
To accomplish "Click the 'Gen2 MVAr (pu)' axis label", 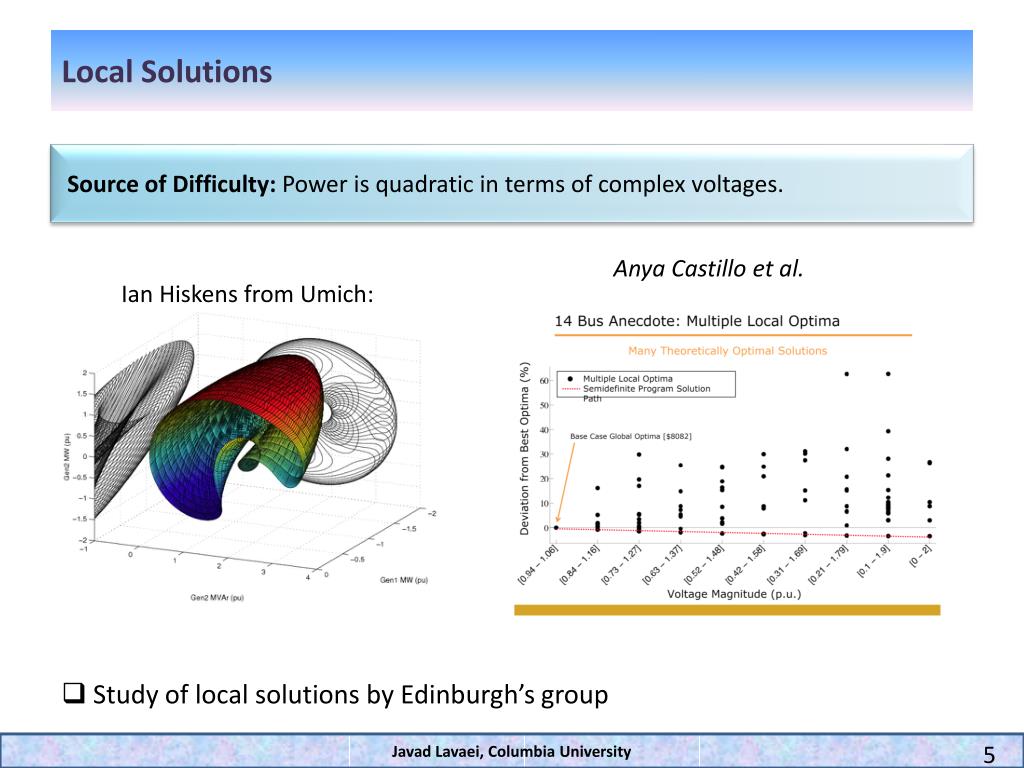I will [x=217, y=598].
